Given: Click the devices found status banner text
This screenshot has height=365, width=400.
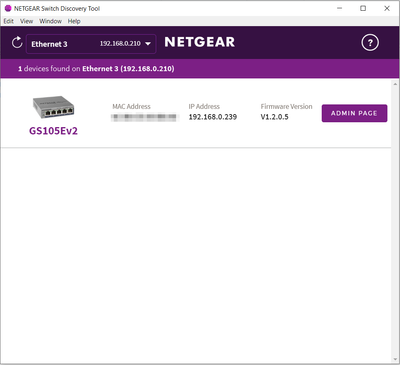Looking at the screenshot, I should [96, 69].
